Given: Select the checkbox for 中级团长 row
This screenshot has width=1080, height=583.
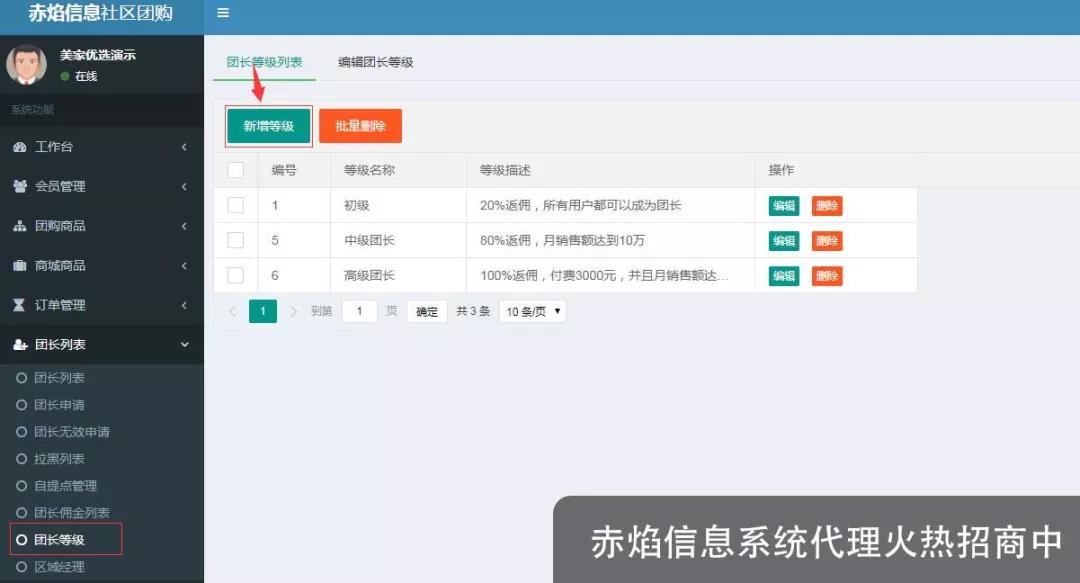Looking at the screenshot, I should (236, 240).
